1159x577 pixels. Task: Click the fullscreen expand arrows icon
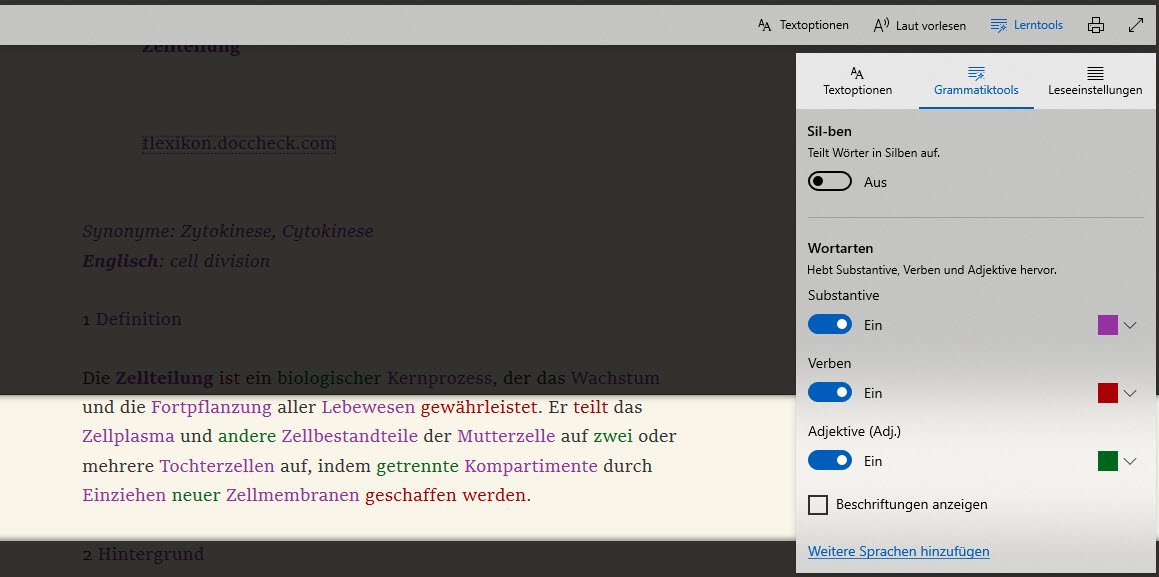click(x=1136, y=25)
